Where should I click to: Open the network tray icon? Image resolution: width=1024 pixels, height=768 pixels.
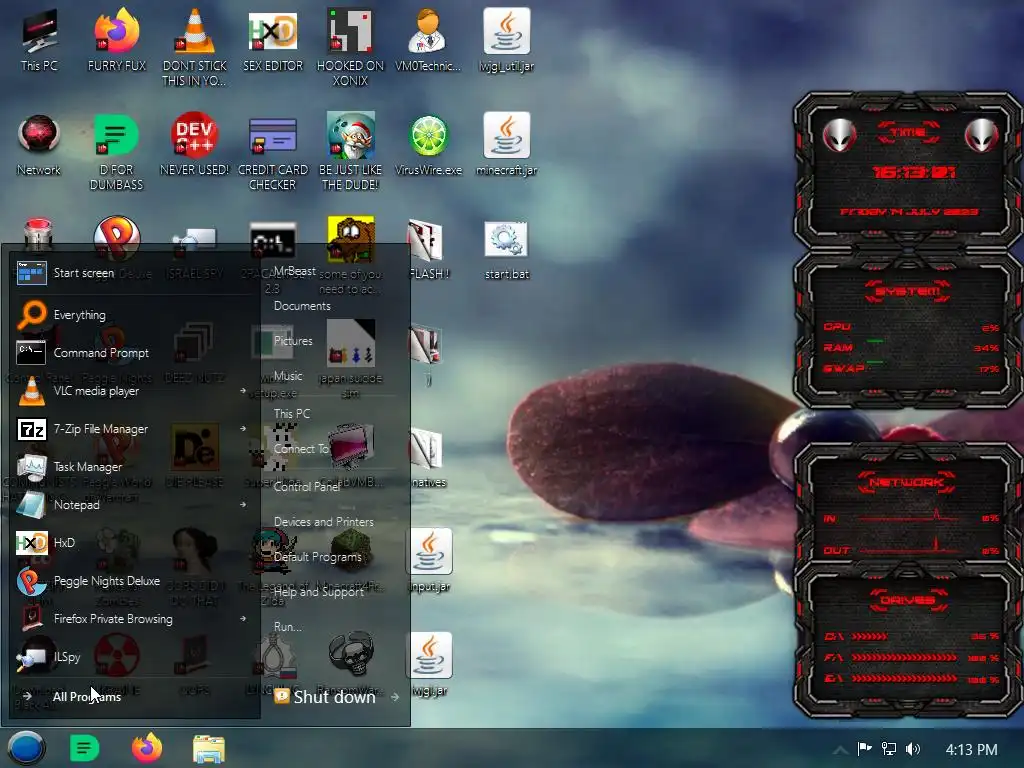[x=889, y=749]
